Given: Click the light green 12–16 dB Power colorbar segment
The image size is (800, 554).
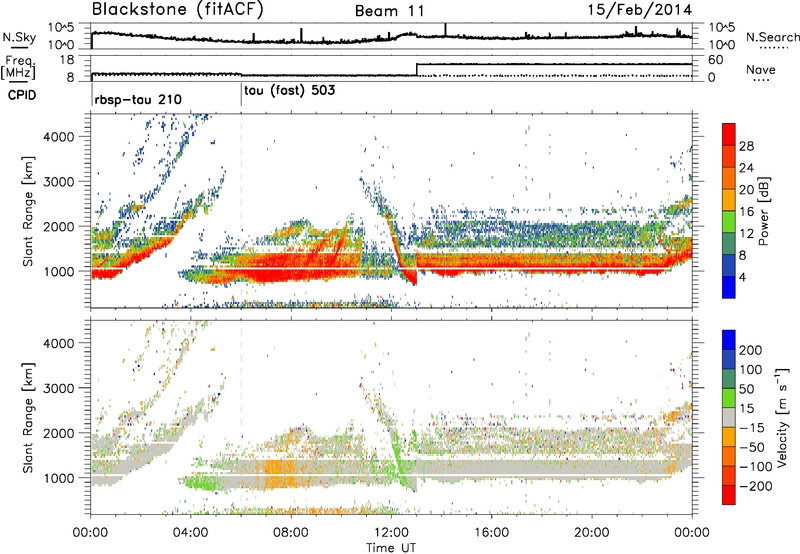Looking at the screenshot, I should 729,222.
